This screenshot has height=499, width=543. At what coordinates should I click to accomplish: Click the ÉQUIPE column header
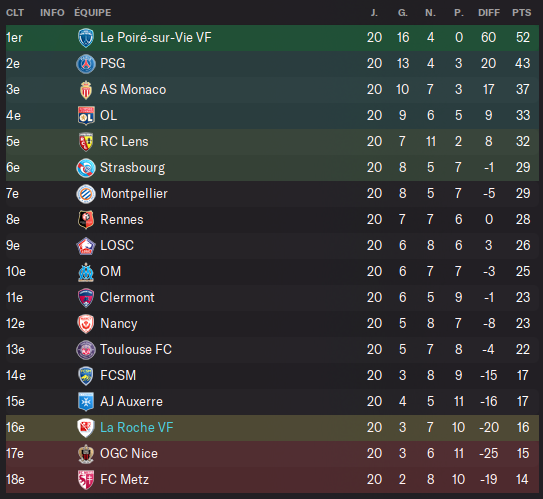coord(93,12)
